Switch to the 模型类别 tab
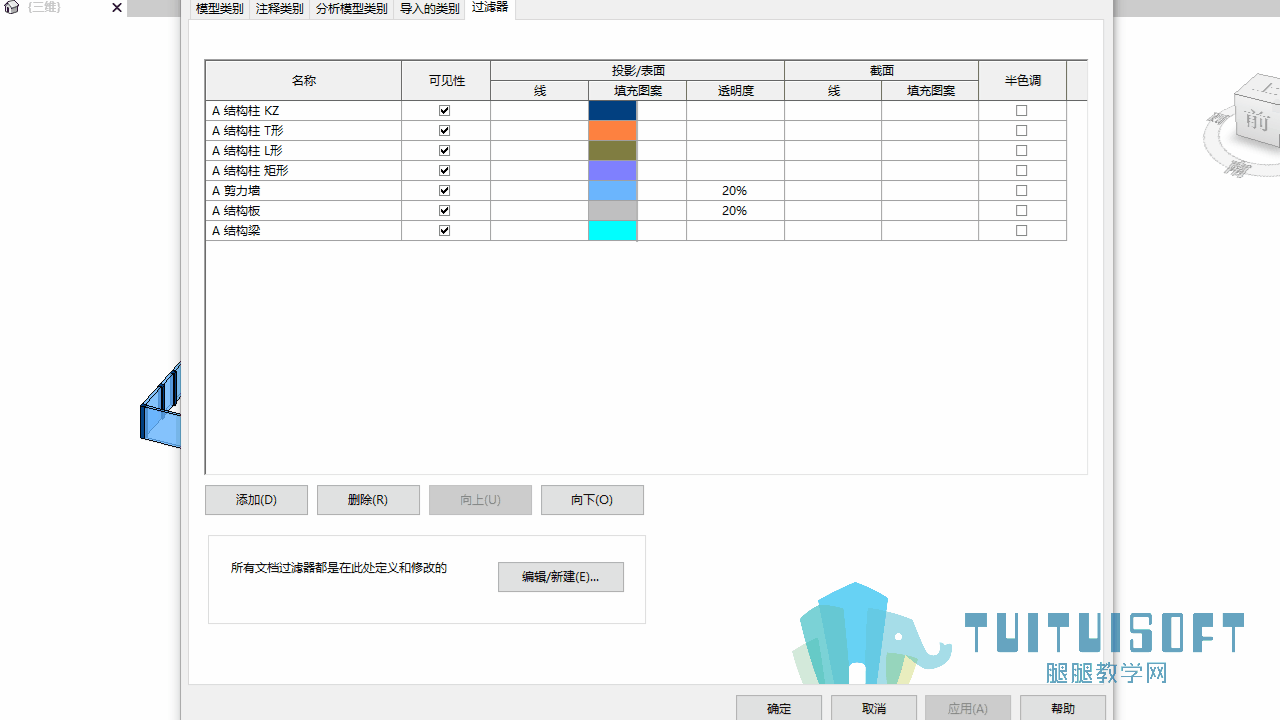 220,9
